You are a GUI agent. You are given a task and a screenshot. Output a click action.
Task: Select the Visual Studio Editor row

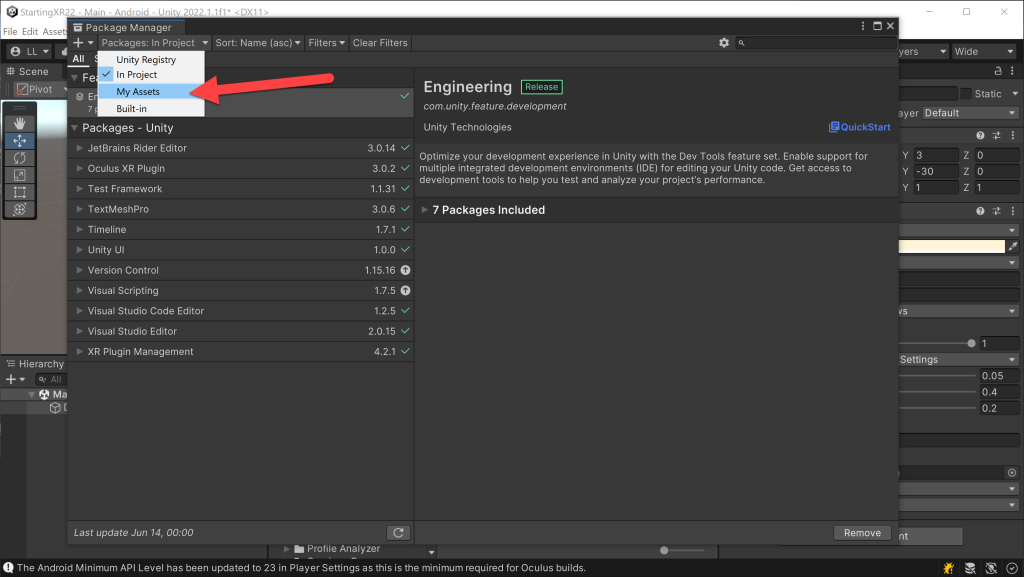[x=241, y=332]
